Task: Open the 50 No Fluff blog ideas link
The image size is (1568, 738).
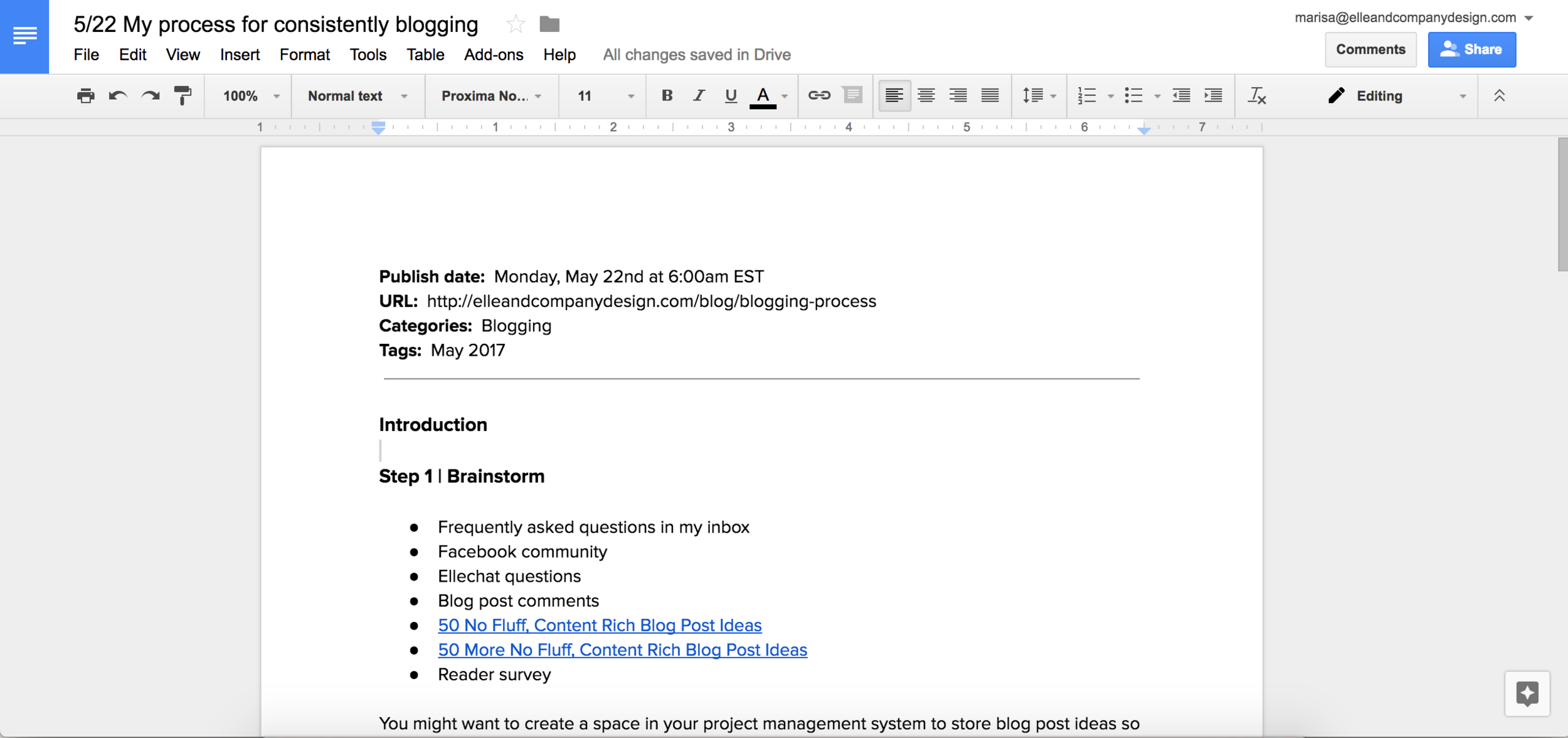Action: coord(599,625)
